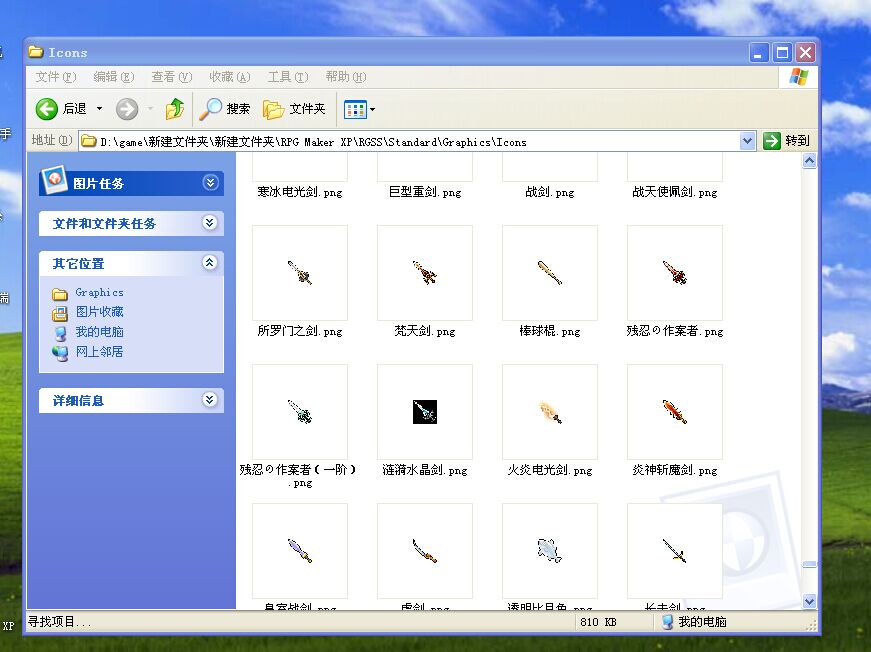This screenshot has width=871, height=652.
Task: Click the scrollbar down arrow
Action: pos(809,601)
